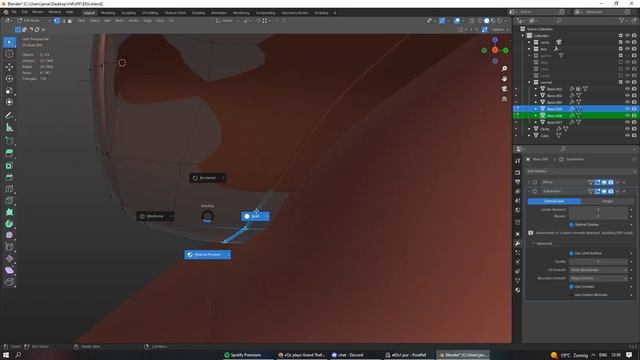Select the Rip Region tool
640x360 pixels.
click(9, 282)
